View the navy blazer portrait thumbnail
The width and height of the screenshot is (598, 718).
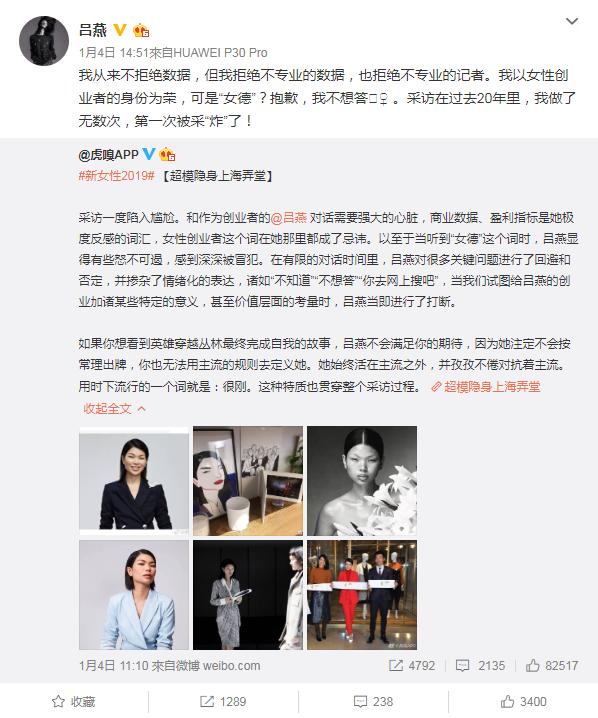click(x=134, y=481)
